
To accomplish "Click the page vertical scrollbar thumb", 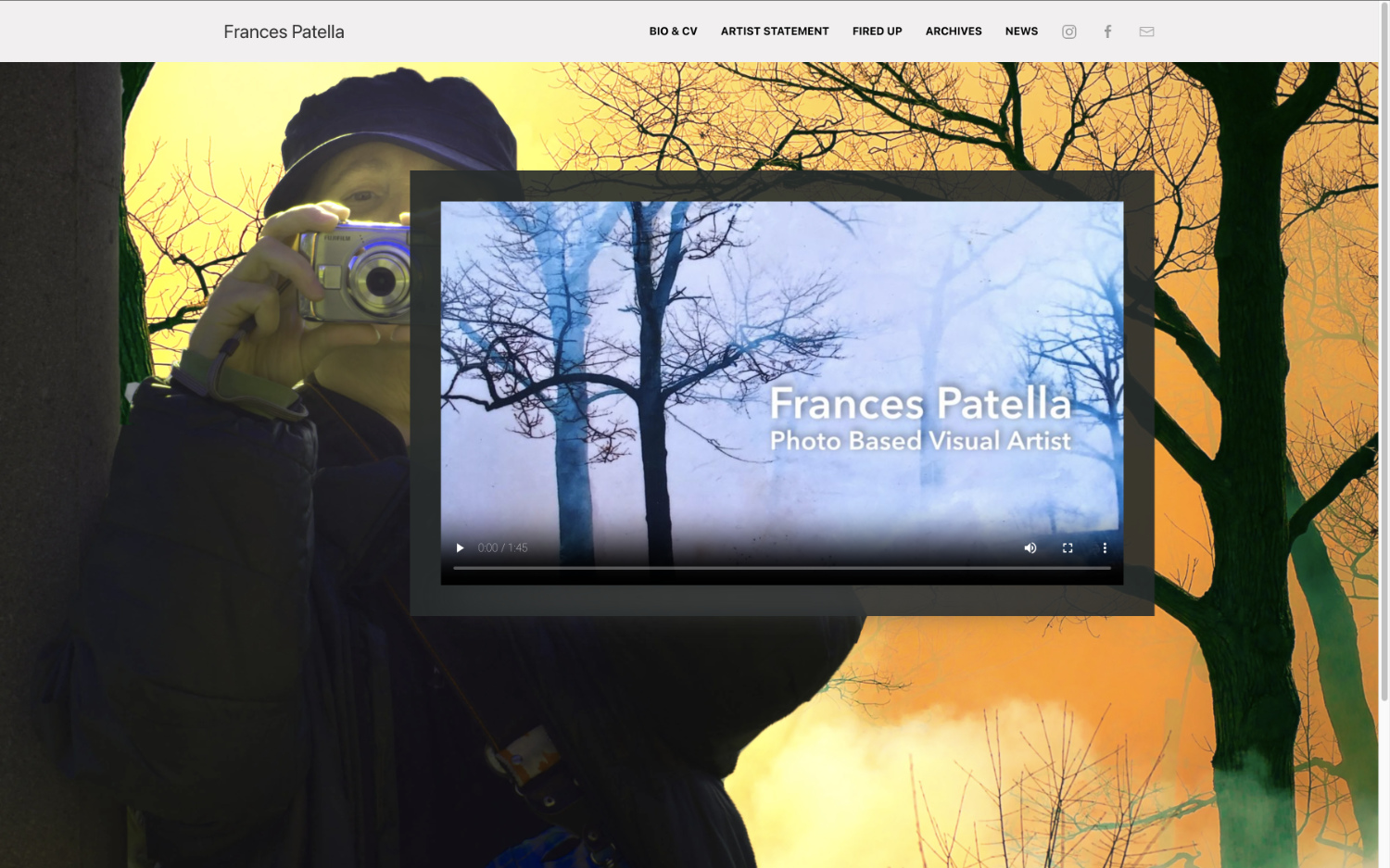I will point(1384,352).
